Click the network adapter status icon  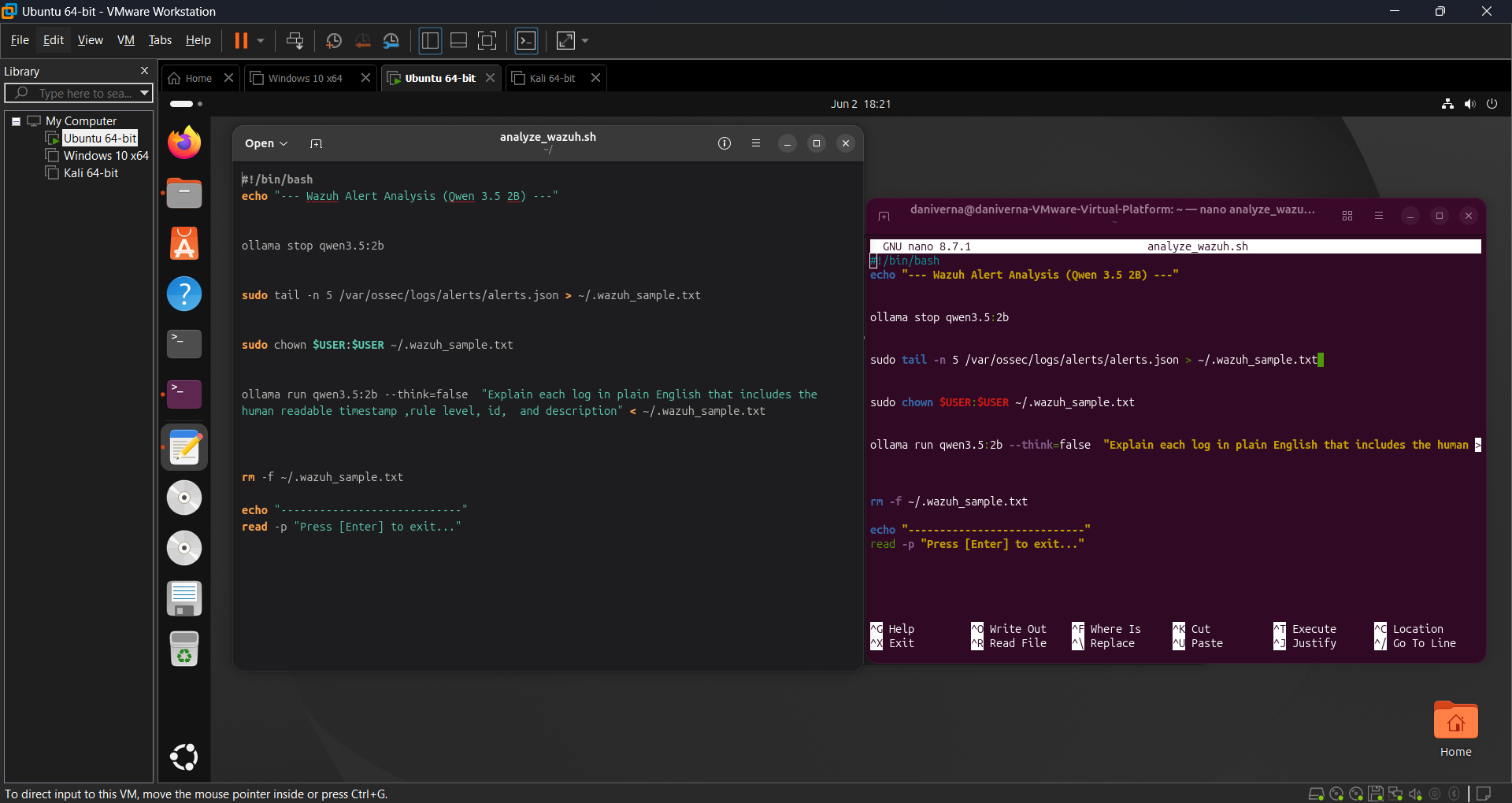[x=1395, y=794]
